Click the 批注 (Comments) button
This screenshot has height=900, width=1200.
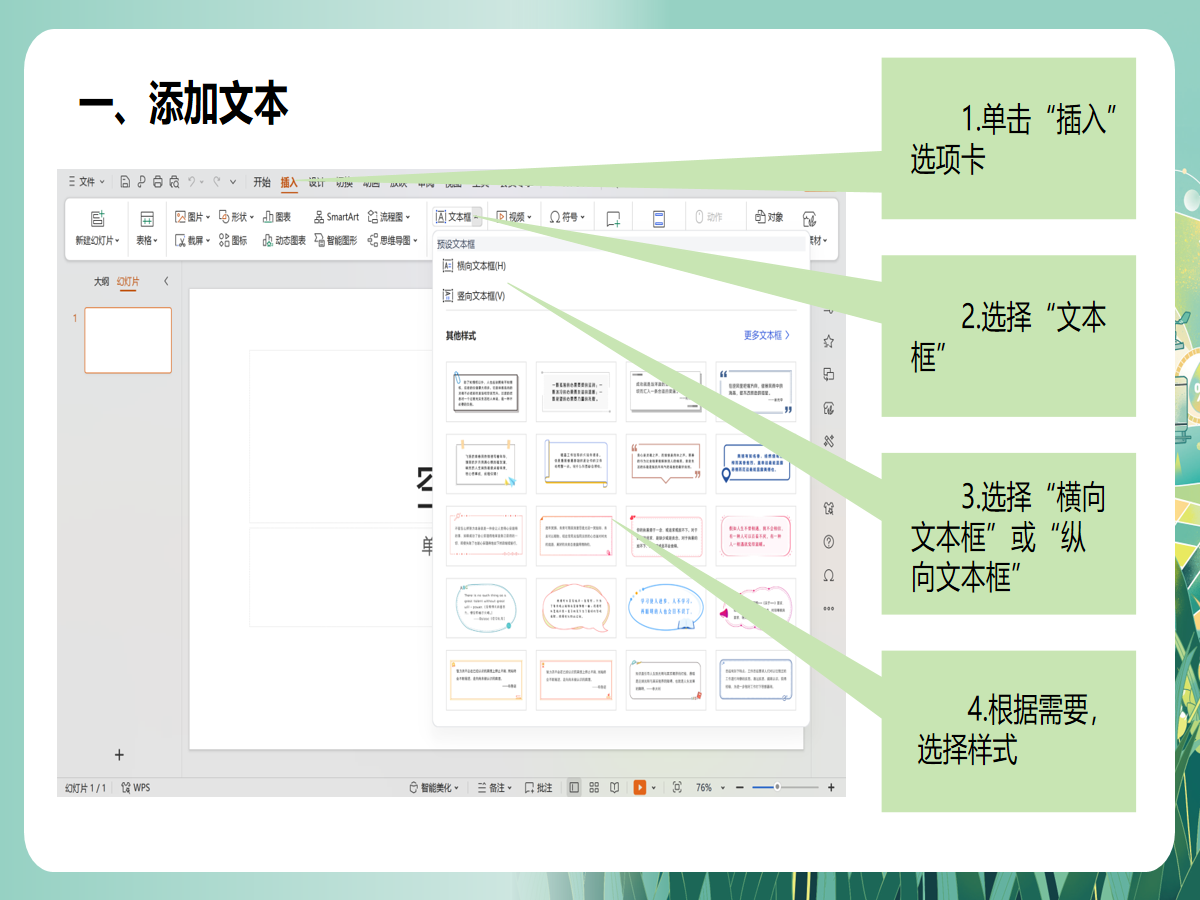538,788
